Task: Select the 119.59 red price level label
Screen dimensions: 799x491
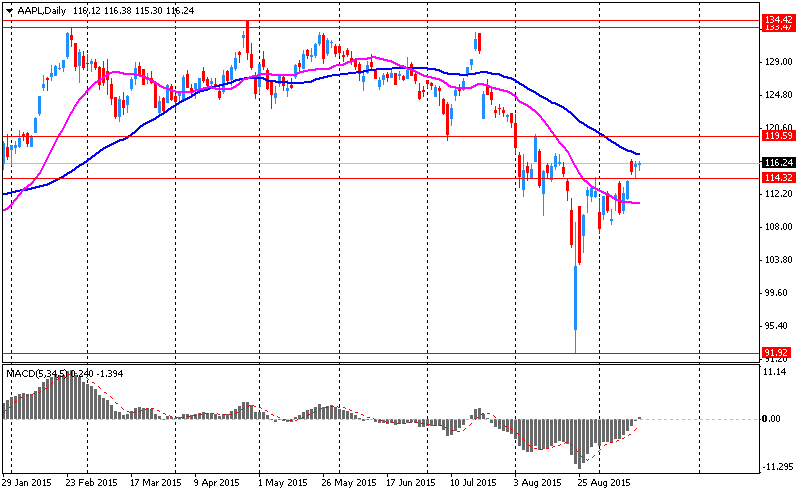Action: [x=778, y=135]
